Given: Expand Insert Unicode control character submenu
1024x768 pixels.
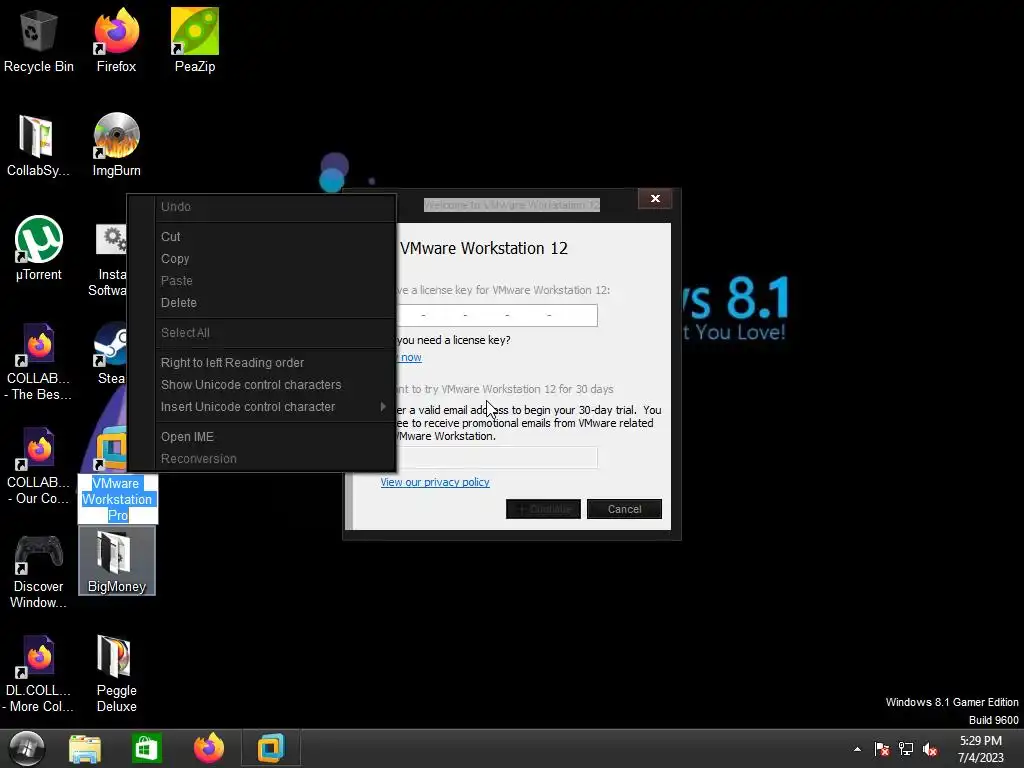Looking at the screenshot, I should pyautogui.click(x=262, y=407).
